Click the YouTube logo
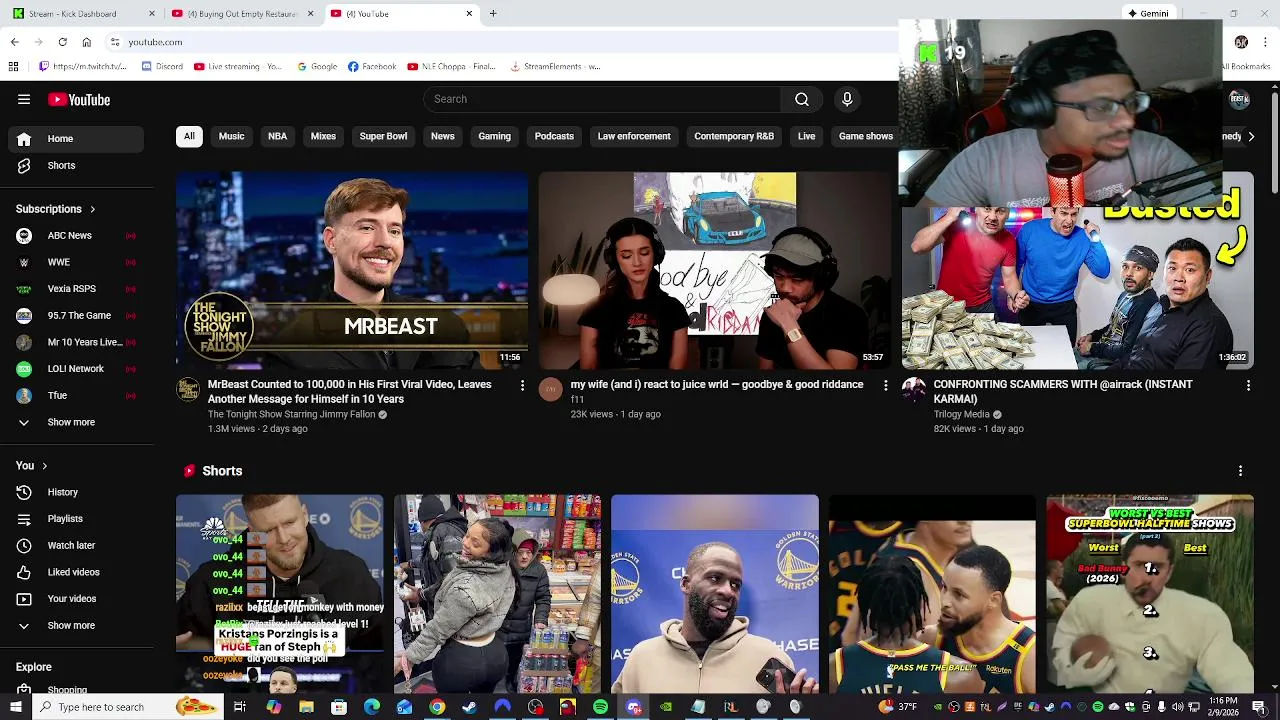This screenshot has height=720, width=1280. click(x=79, y=99)
